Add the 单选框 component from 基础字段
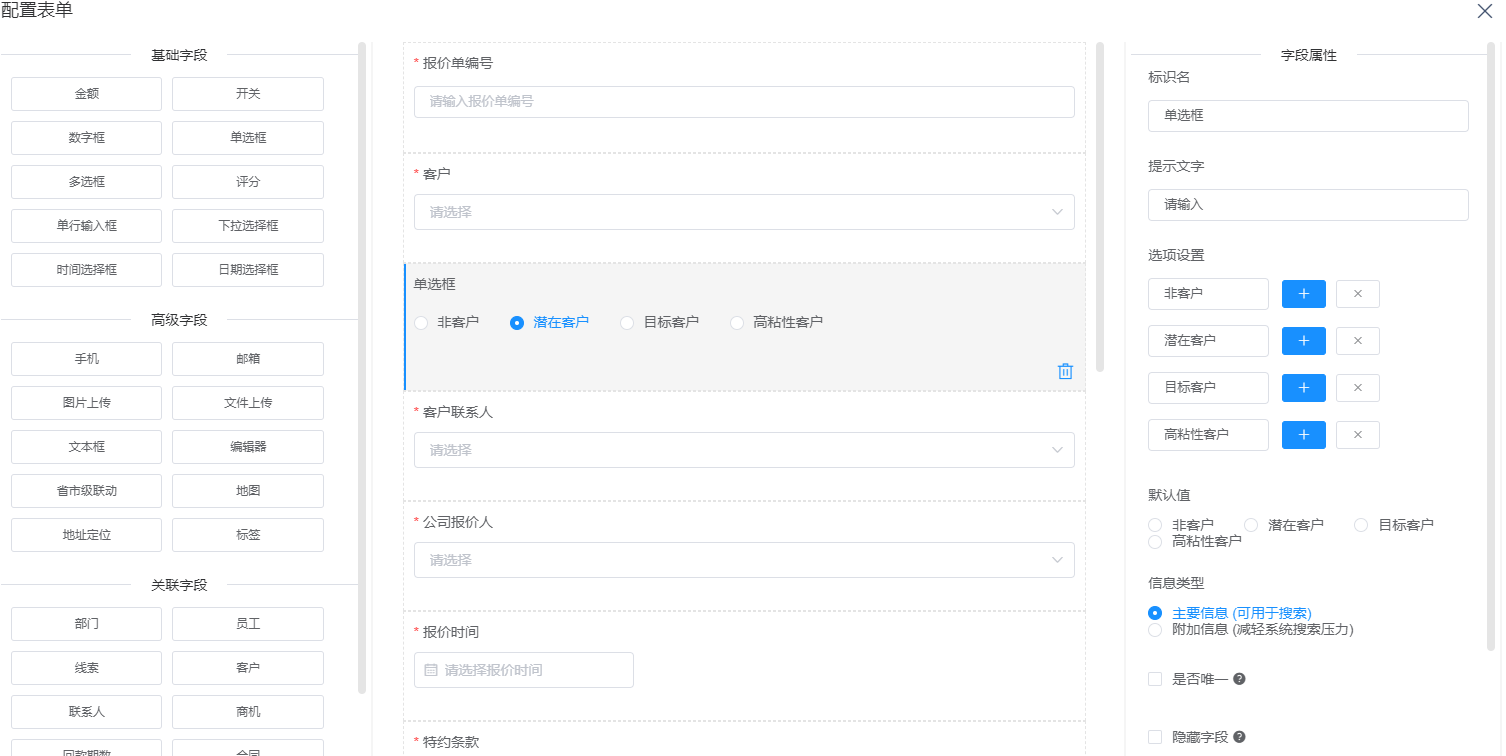 pos(248,138)
